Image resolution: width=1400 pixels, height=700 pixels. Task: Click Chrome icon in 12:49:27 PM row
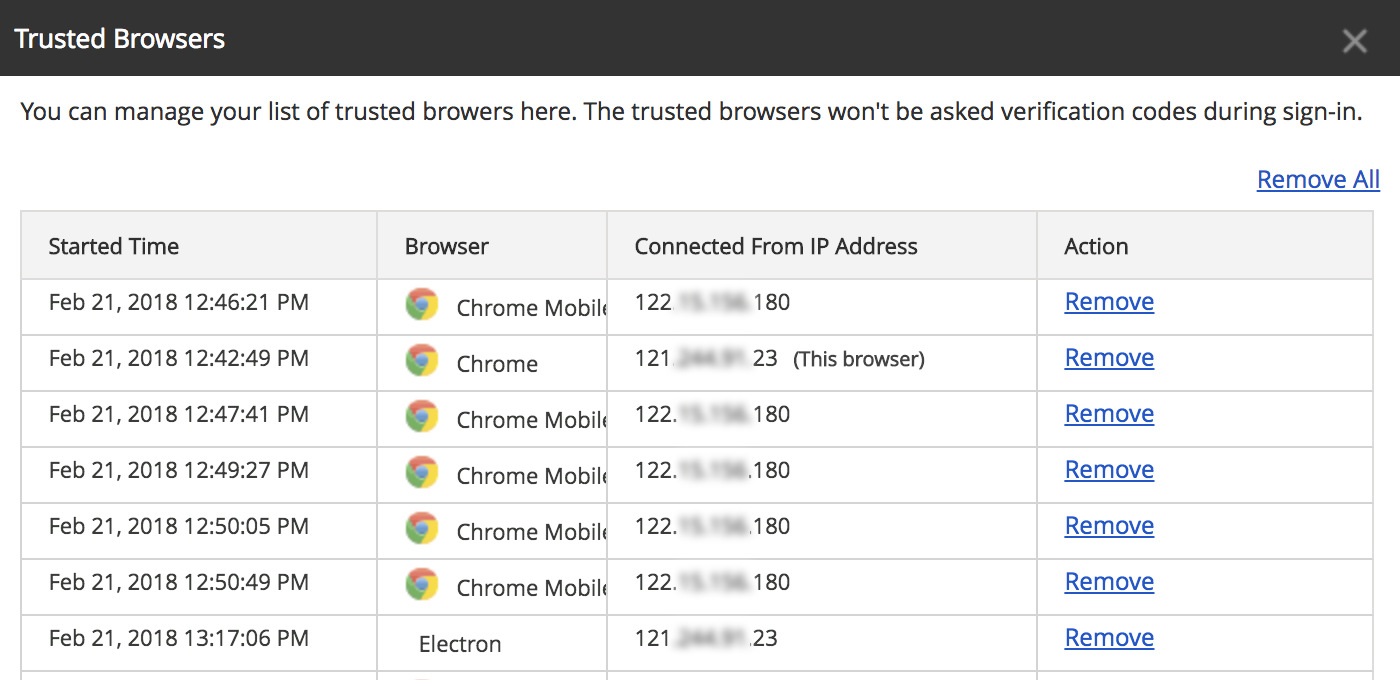coord(422,472)
